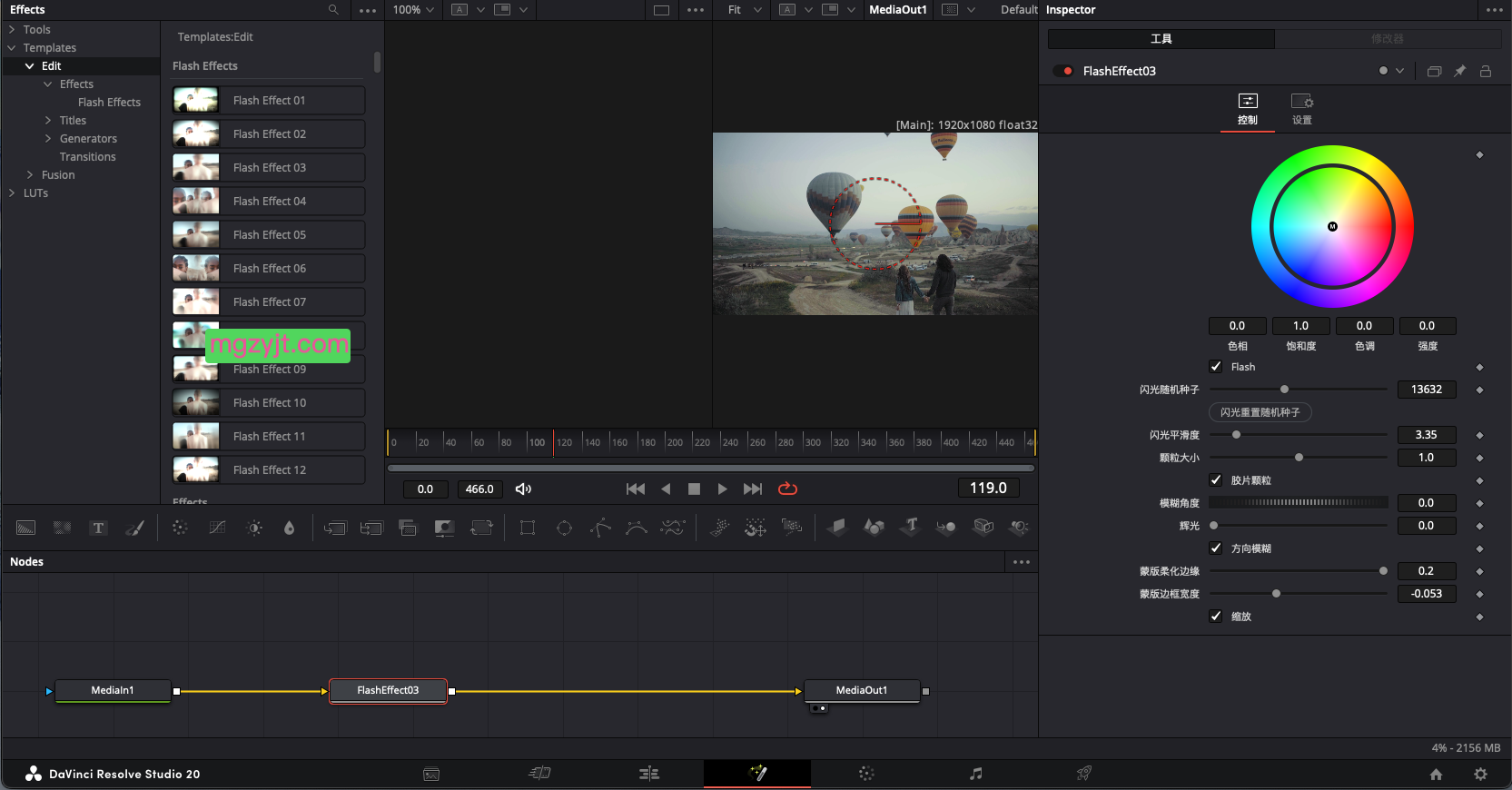Add a Shape 3D node

[x=874, y=528]
